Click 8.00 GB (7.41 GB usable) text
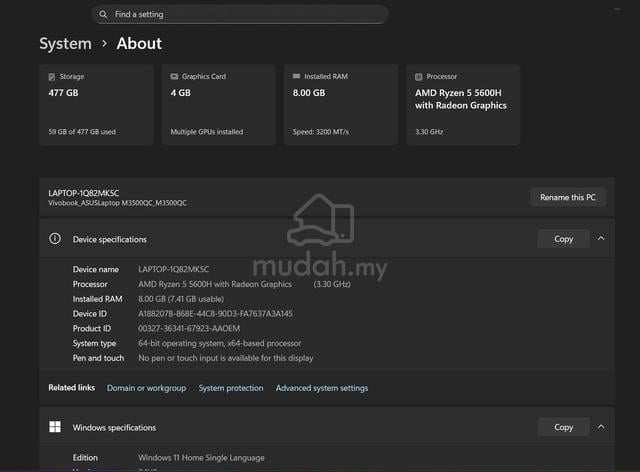This screenshot has height=472, width=640. [x=181, y=299]
